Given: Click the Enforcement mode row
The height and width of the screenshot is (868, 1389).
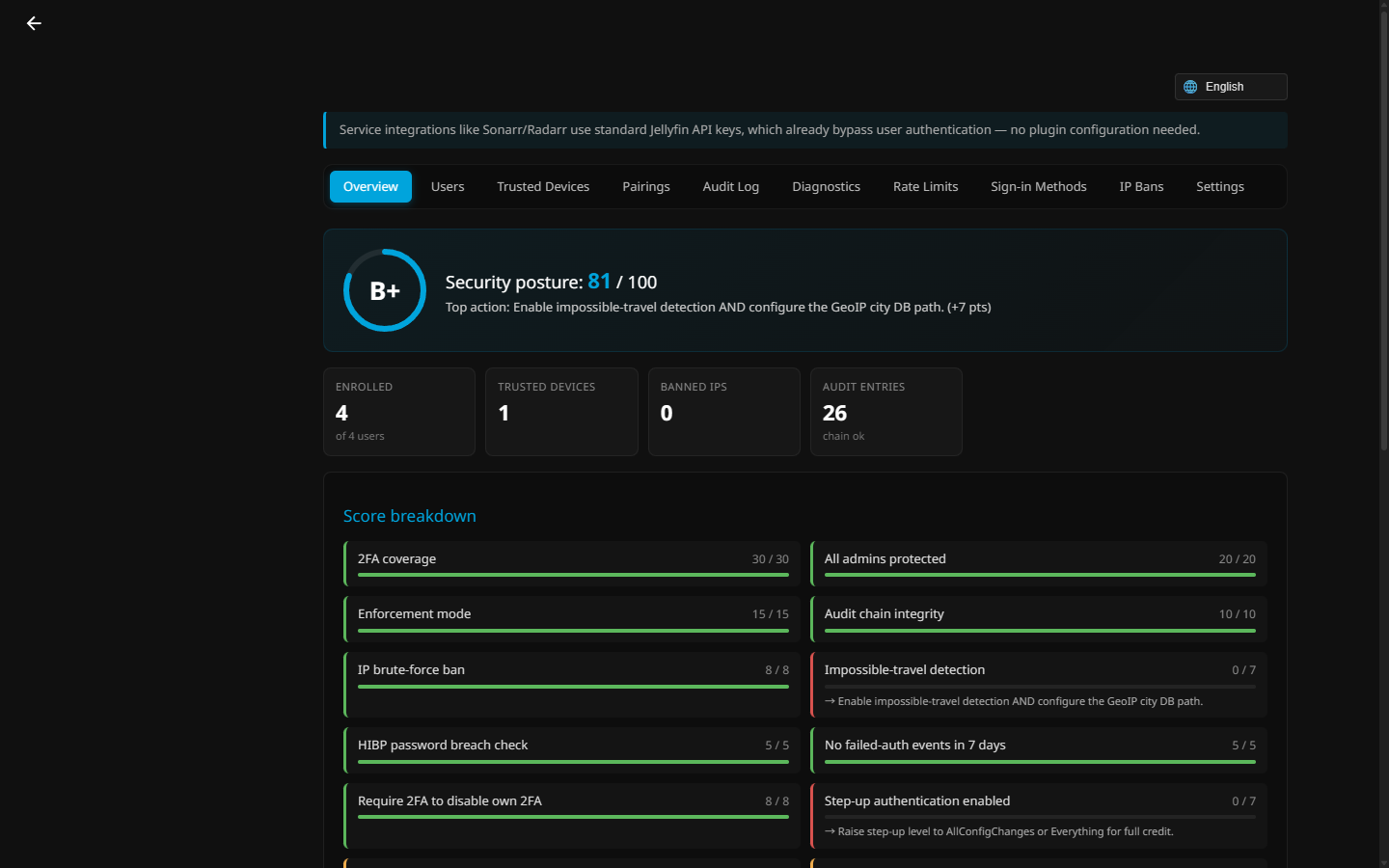Looking at the screenshot, I should pyautogui.click(x=572, y=619).
